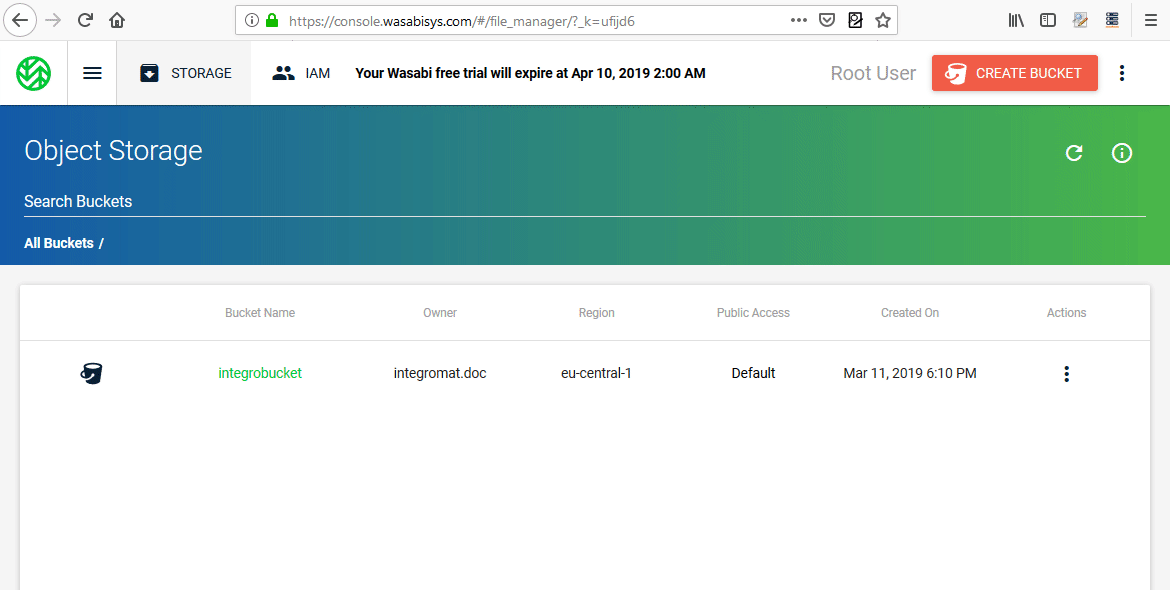Go back with the browser back arrow
This screenshot has width=1170, height=590.
20,20
